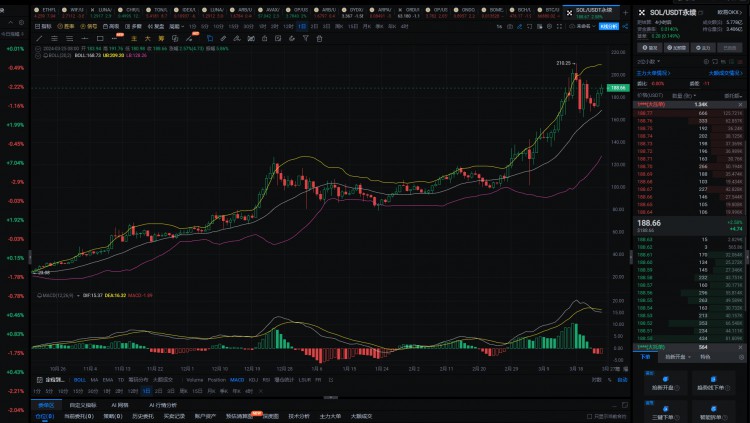Open the 周期 period dropdown
750x423 pixels.
[x=176, y=26]
